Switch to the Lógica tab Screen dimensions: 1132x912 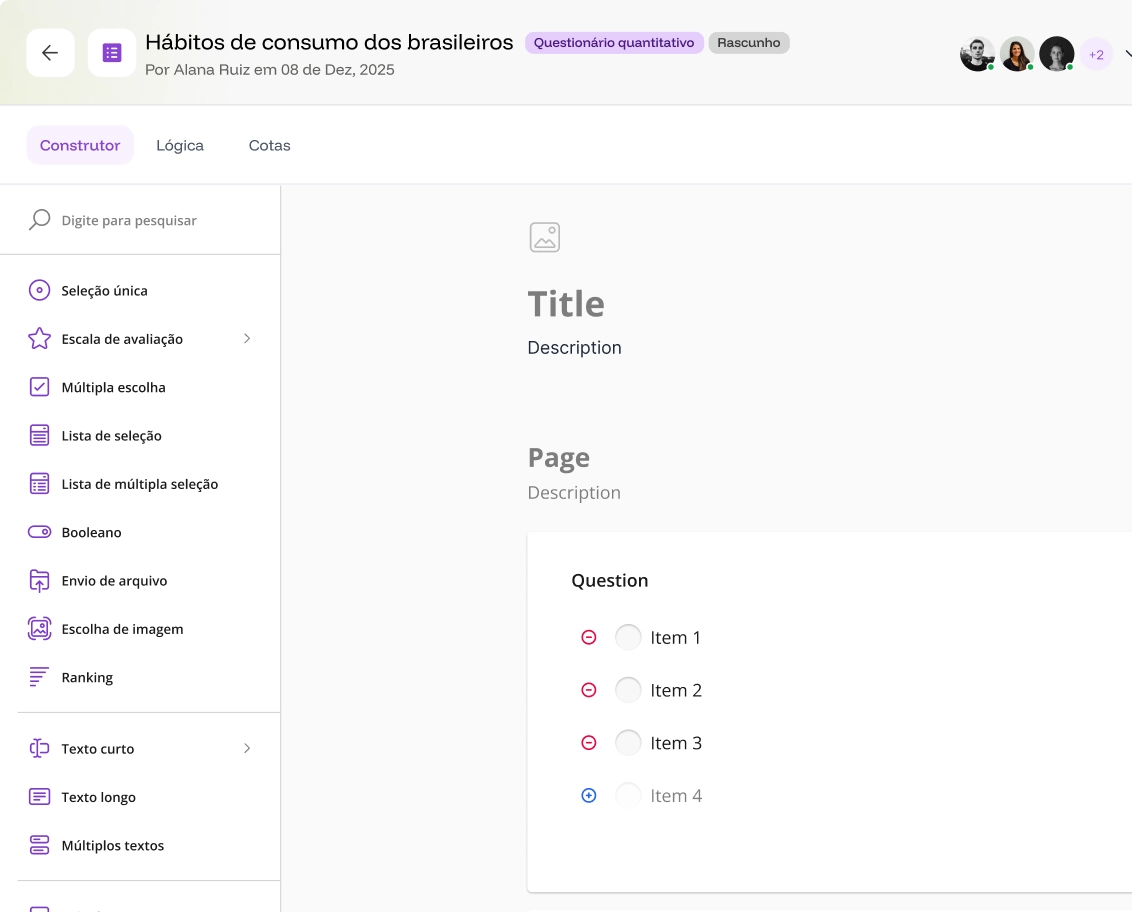pyautogui.click(x=180, y=145)
